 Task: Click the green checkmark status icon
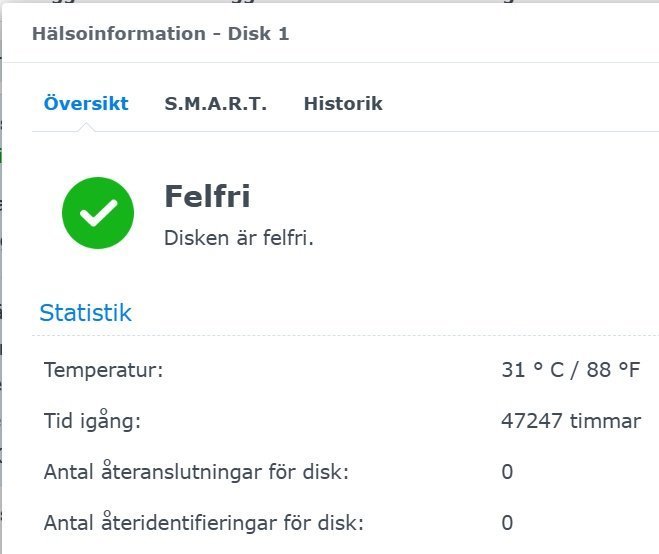coord(98,212)
